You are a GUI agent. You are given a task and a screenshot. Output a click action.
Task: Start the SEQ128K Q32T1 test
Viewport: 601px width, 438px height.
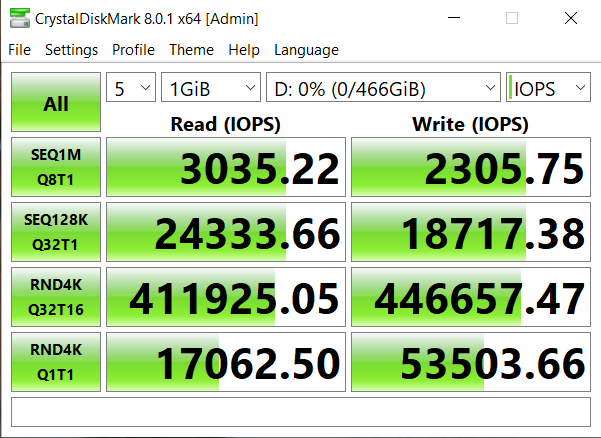(56, 232)
